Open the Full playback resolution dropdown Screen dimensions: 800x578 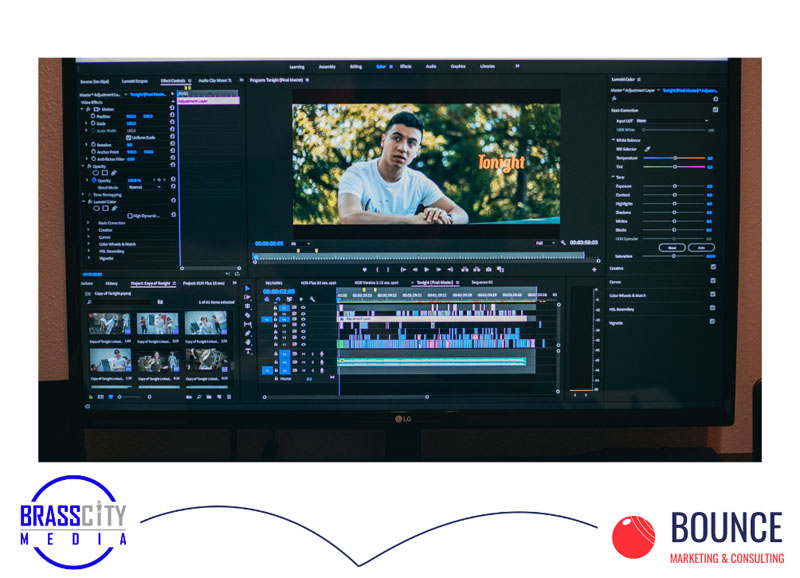click(x=545, y=243)
